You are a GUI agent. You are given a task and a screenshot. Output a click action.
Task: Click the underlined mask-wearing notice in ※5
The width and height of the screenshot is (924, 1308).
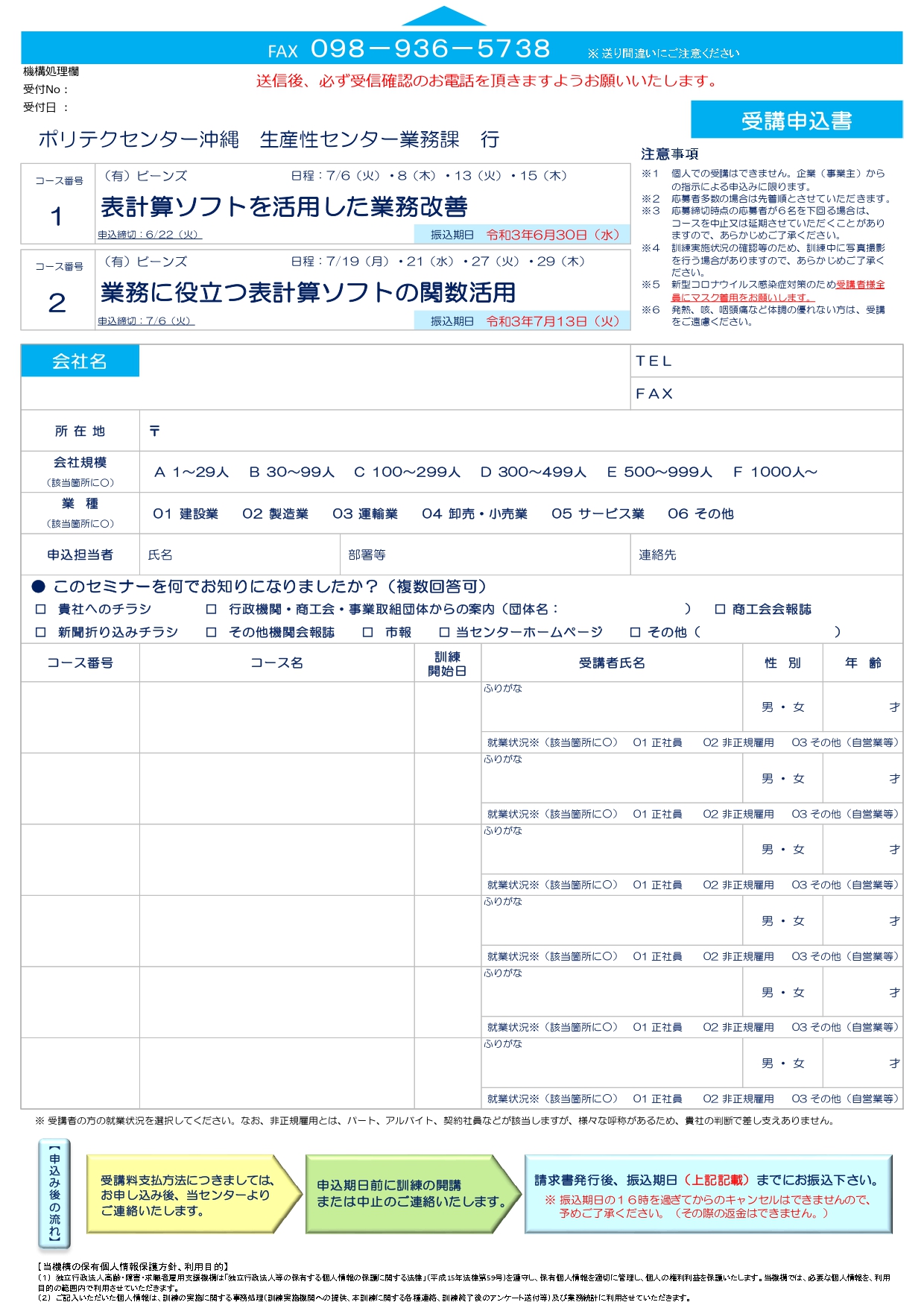coord(778,291)
